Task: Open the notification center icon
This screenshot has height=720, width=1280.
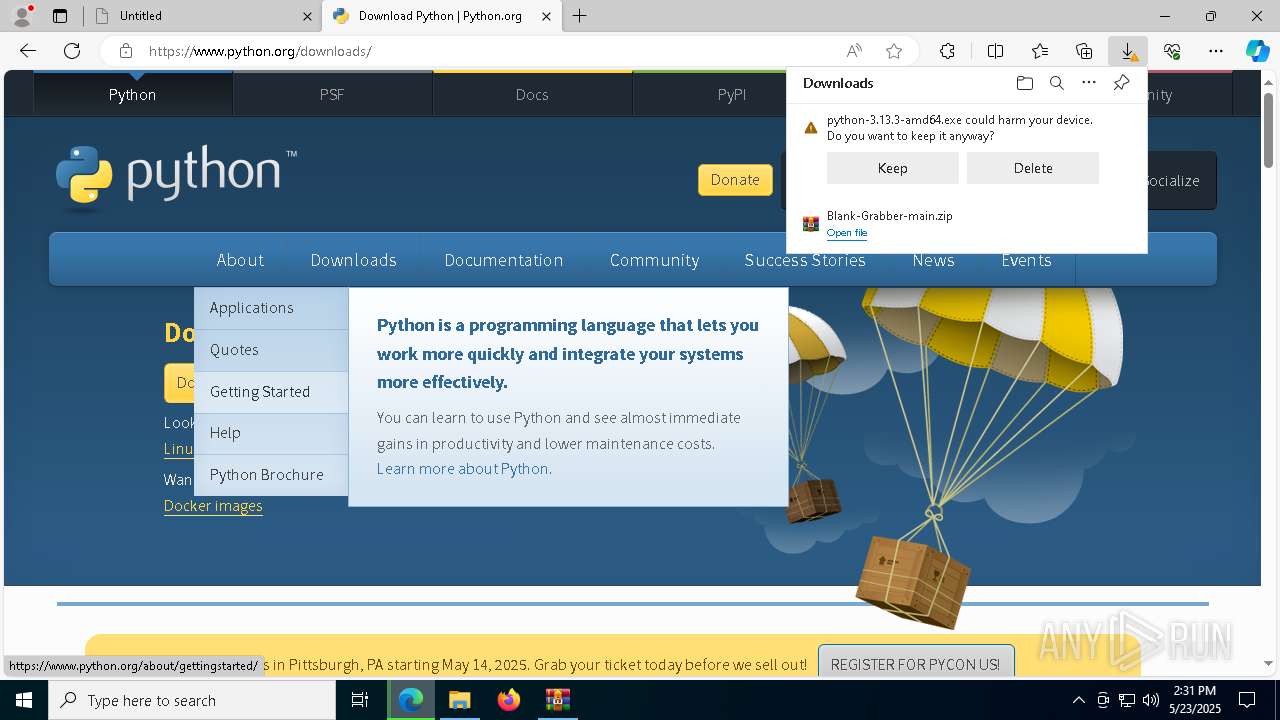Action: (1247, 700)
